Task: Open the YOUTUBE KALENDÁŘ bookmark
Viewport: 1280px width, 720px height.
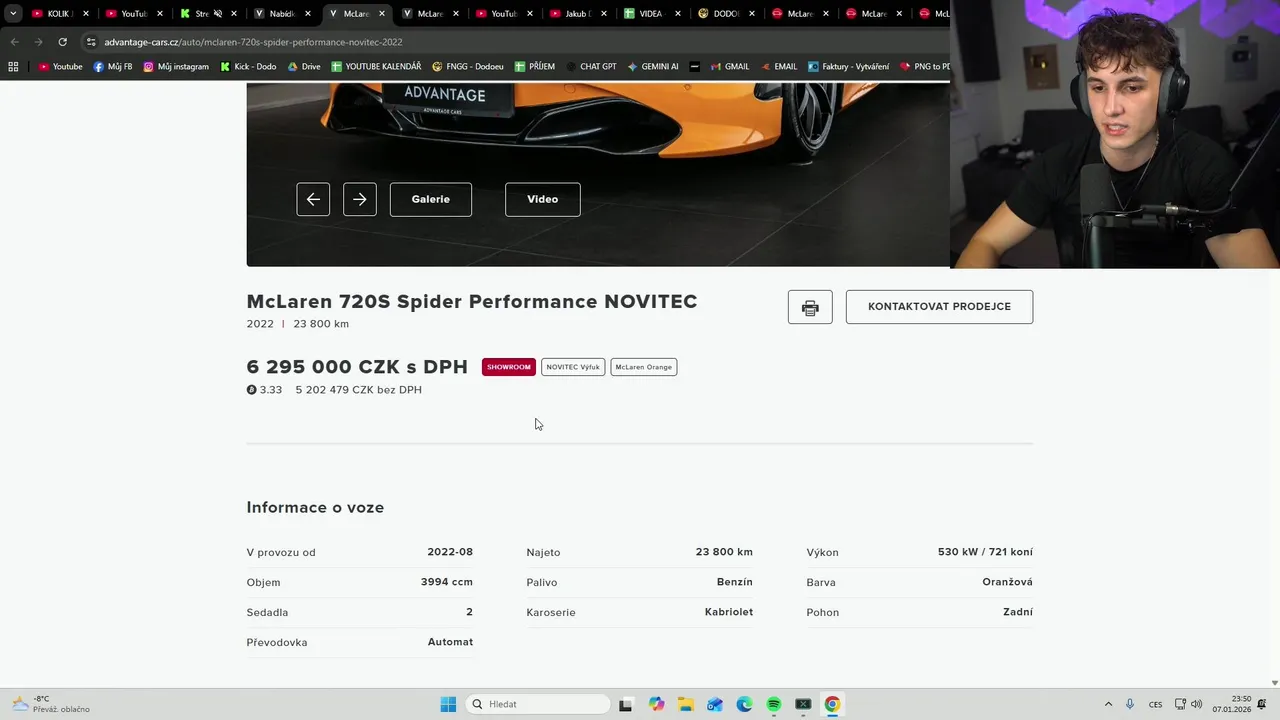Action: tap(376, 67)
